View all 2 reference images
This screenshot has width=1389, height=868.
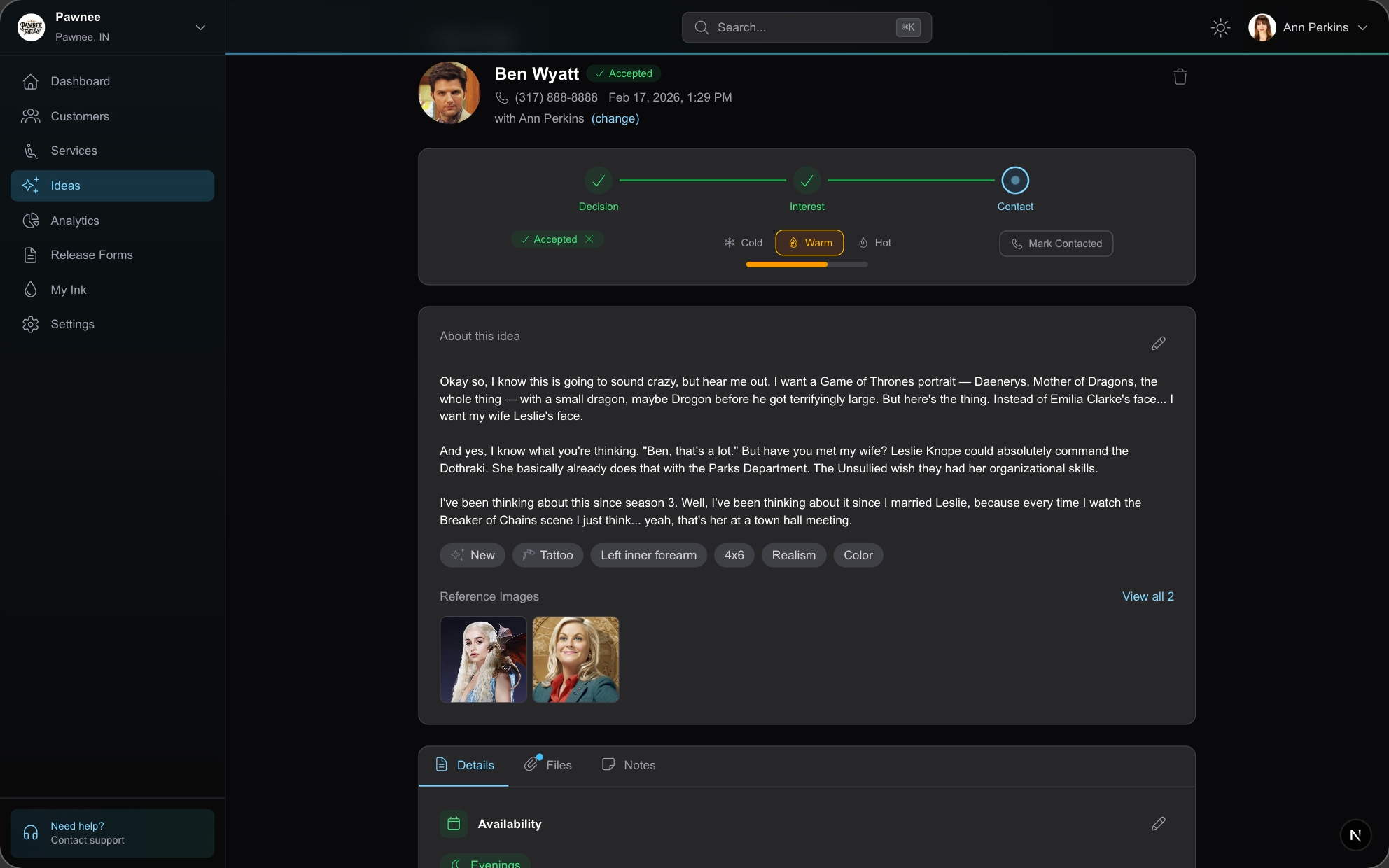[x=1147, y=596]
